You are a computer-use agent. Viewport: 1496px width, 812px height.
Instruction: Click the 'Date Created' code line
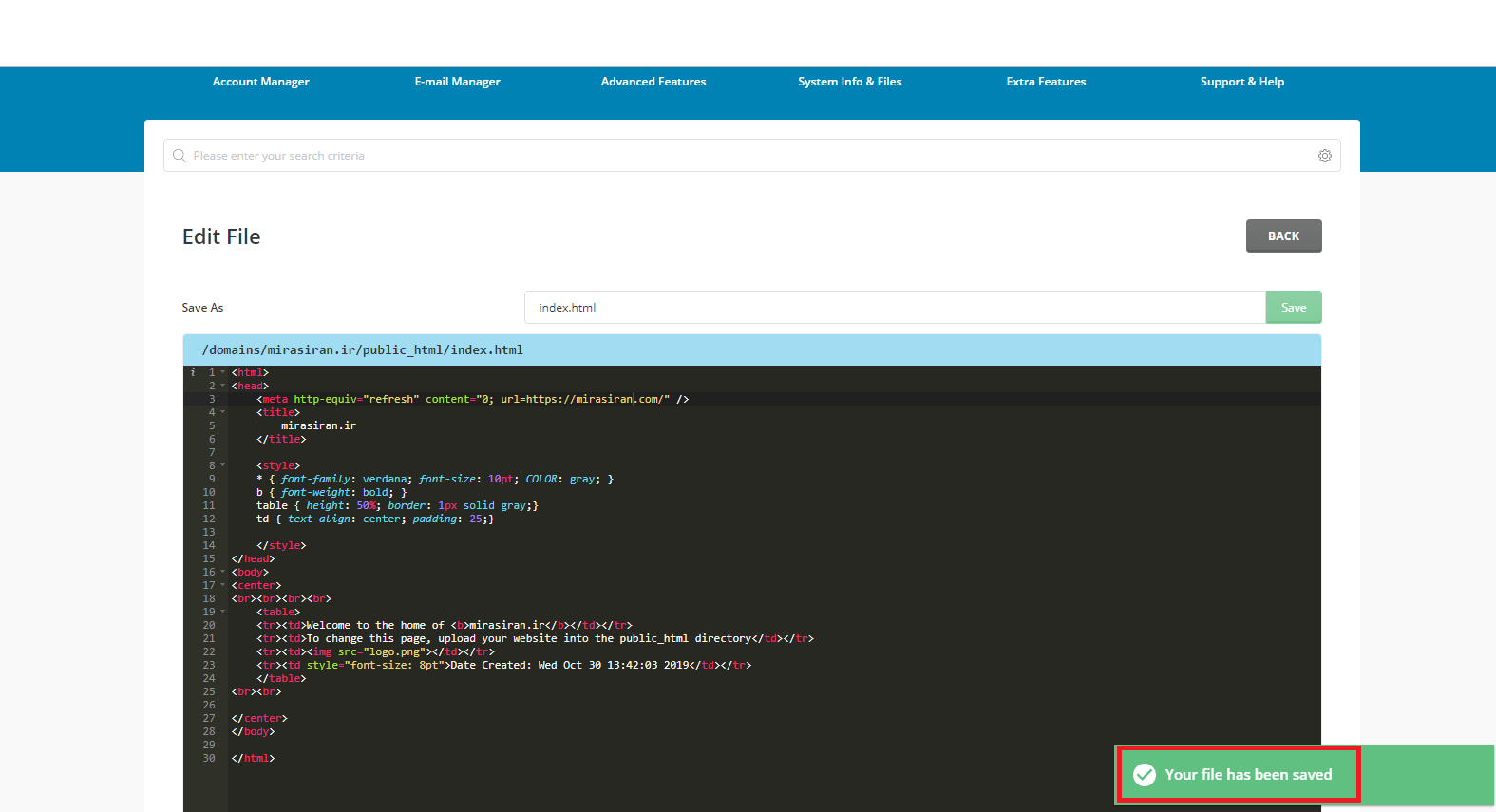point(503,665)
